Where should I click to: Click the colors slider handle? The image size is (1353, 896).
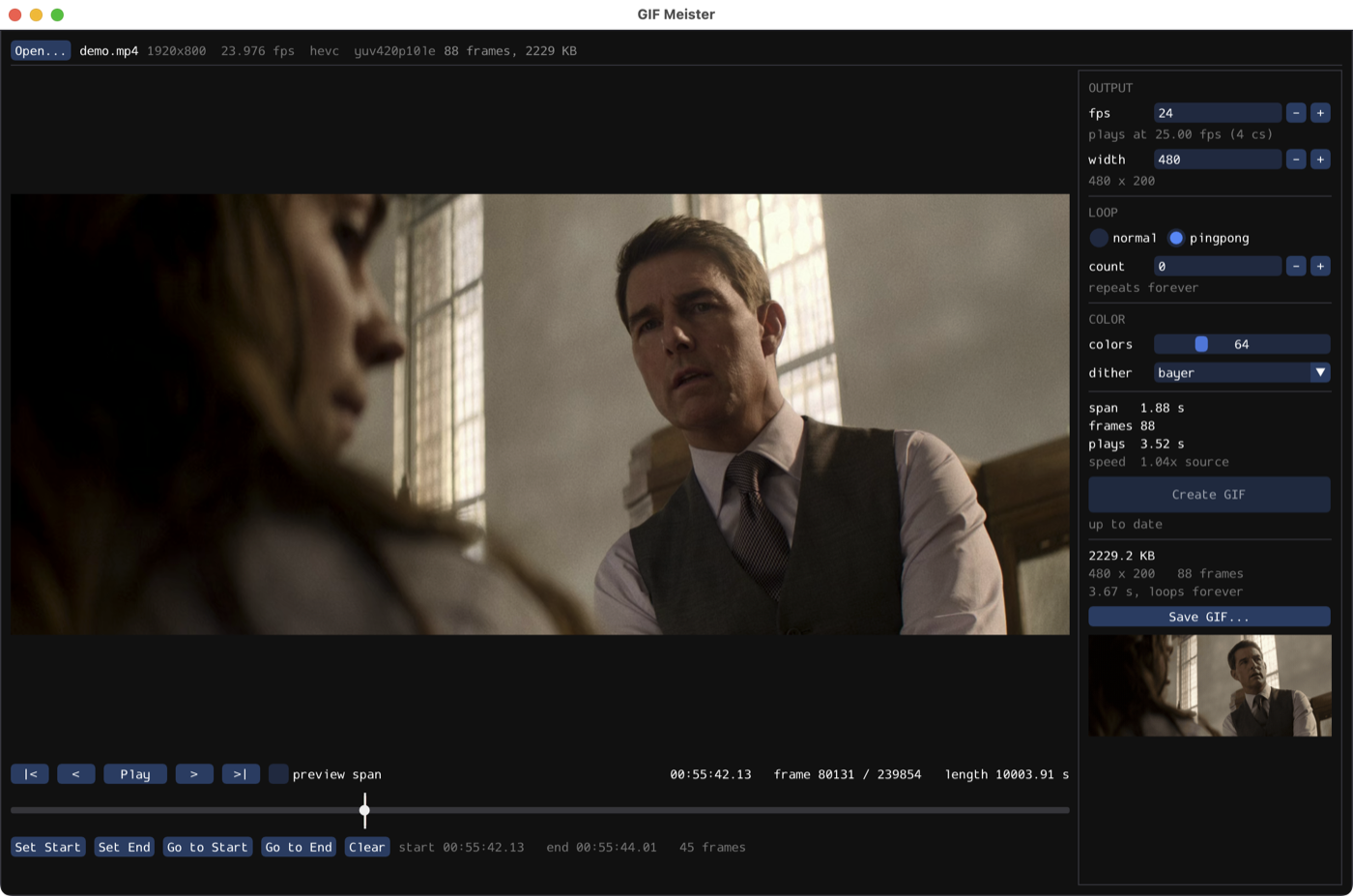click(1201, 344)
